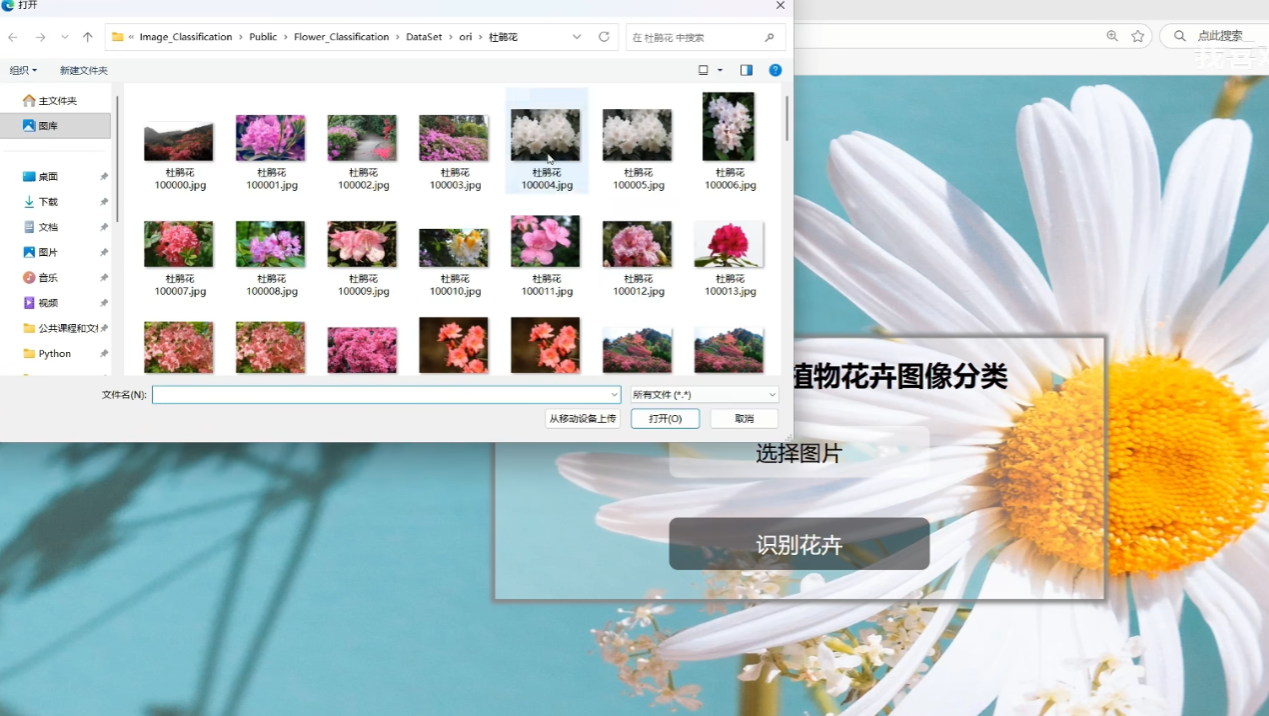Click 打开(O) button

click(665, 418)
